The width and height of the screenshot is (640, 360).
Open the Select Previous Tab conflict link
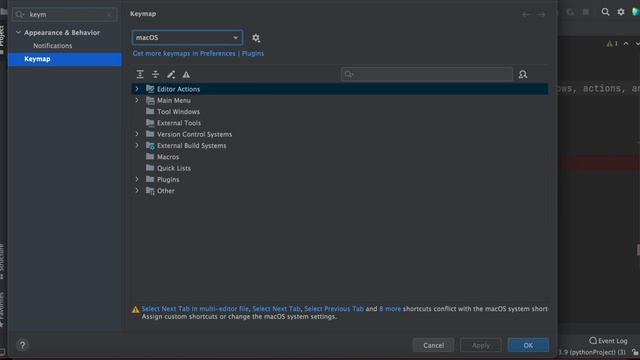(x=334, y=309)
